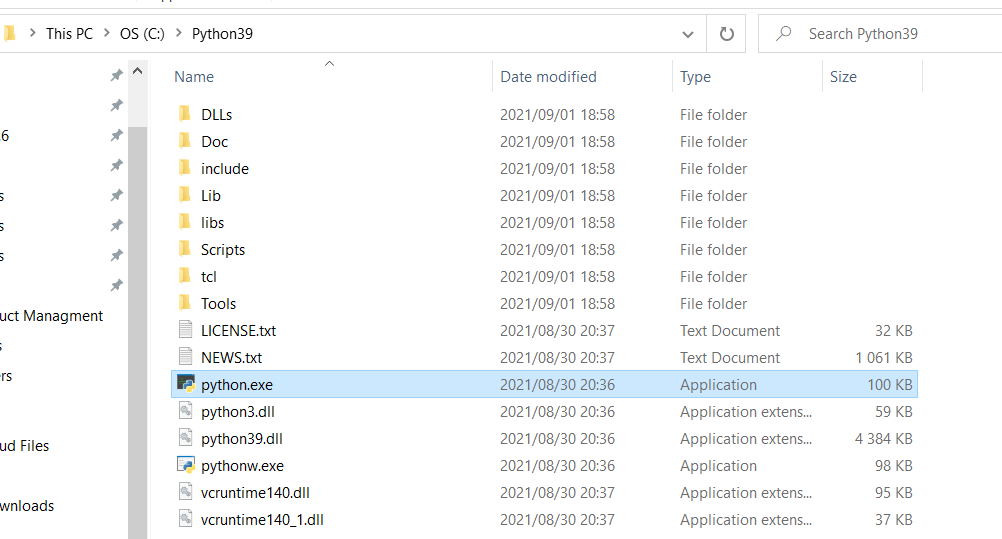This screenshot has height=539, width=1002.
Task: Select the tcl folder icon
Action: click(x=185, y=276)
